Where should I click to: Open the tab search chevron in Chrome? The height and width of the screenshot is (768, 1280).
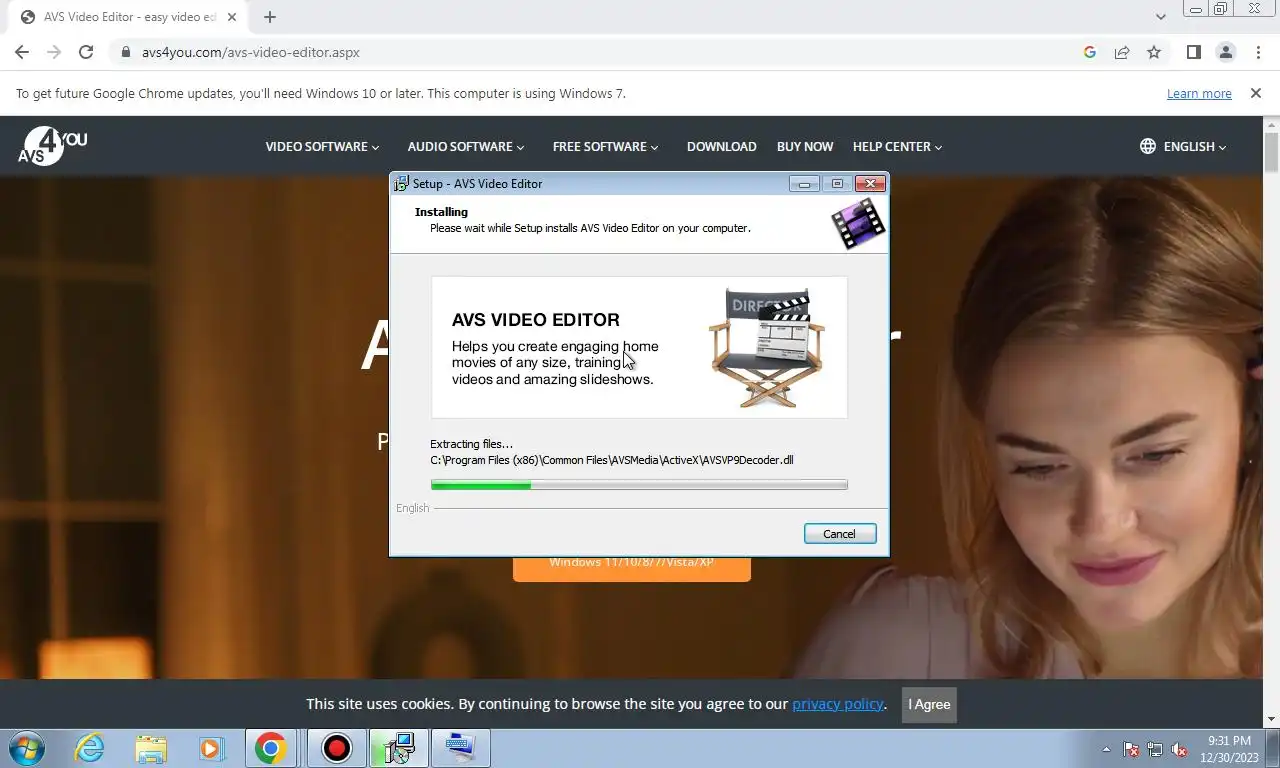coord(1160,17)
